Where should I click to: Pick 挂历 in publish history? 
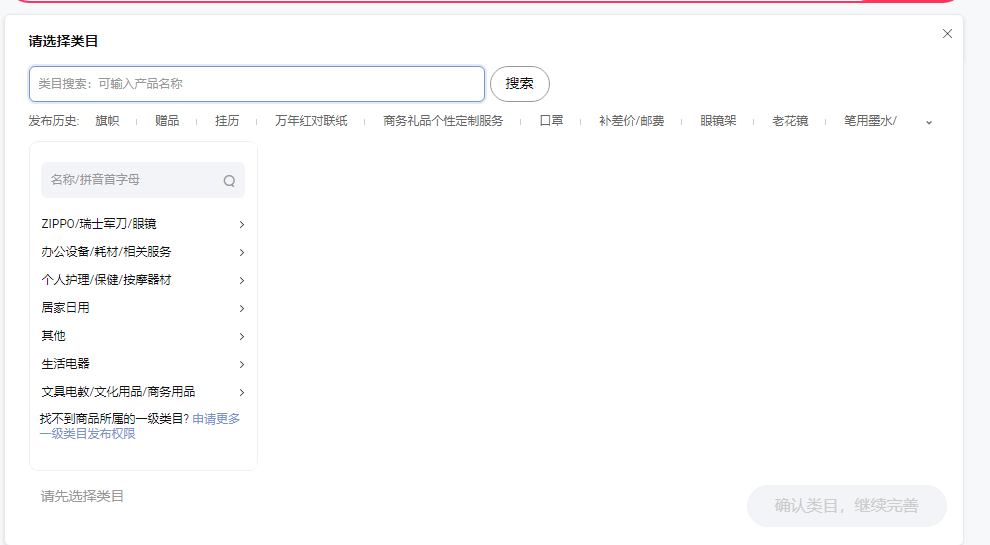click(227, 121)
